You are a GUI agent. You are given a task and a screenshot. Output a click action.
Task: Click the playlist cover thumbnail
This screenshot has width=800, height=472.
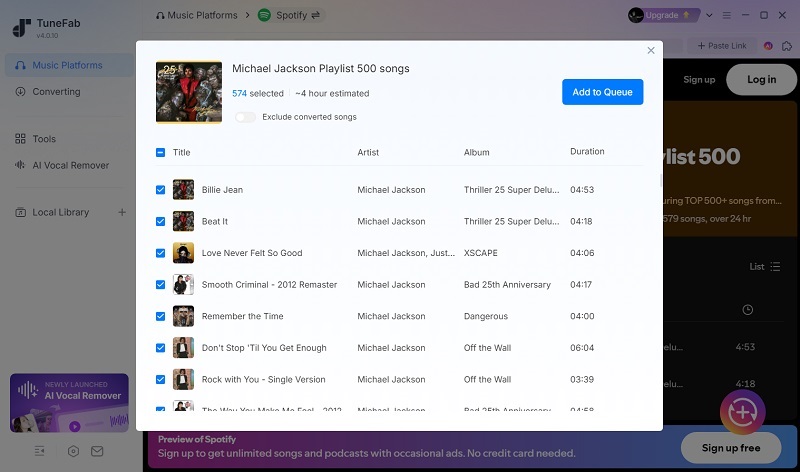189,92
